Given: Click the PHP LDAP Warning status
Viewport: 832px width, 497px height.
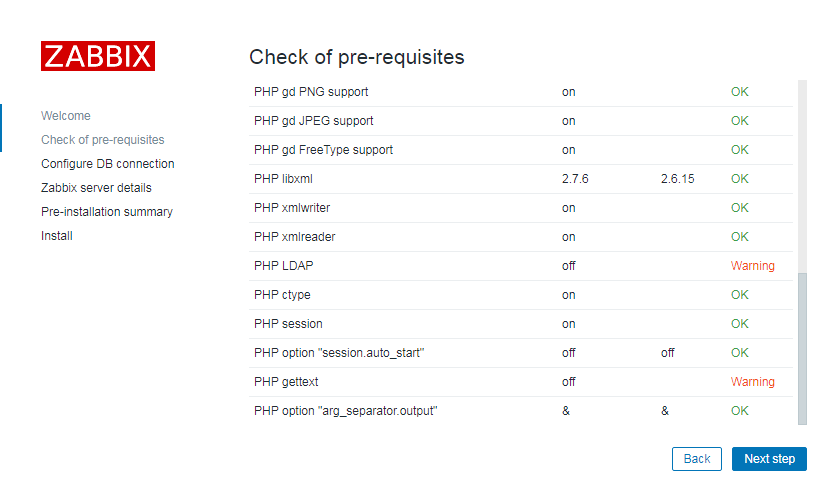Looking at the screenshot, I should coord(752,266).
